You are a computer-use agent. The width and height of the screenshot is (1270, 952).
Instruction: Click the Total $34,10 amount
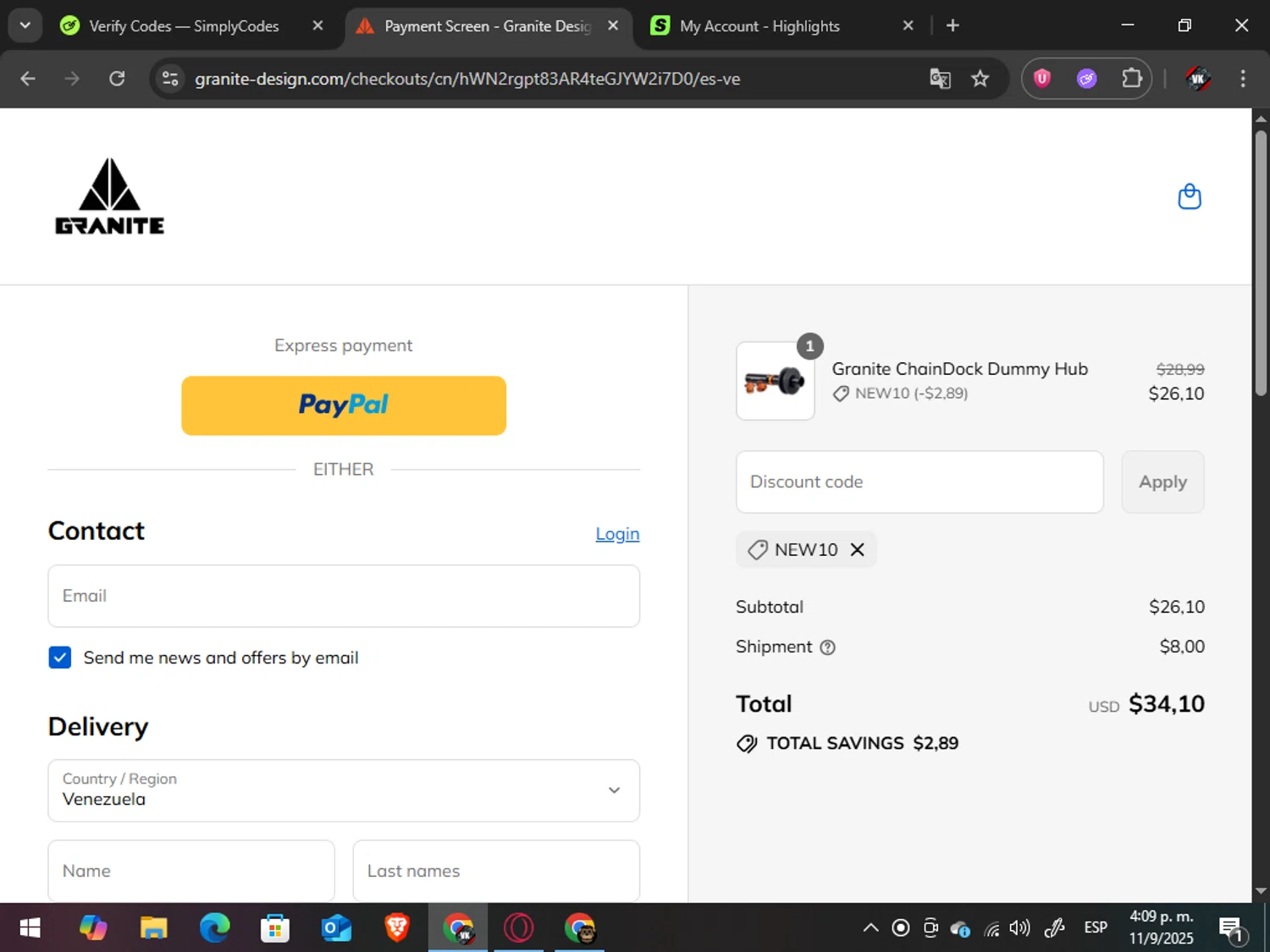[1166, 704]
